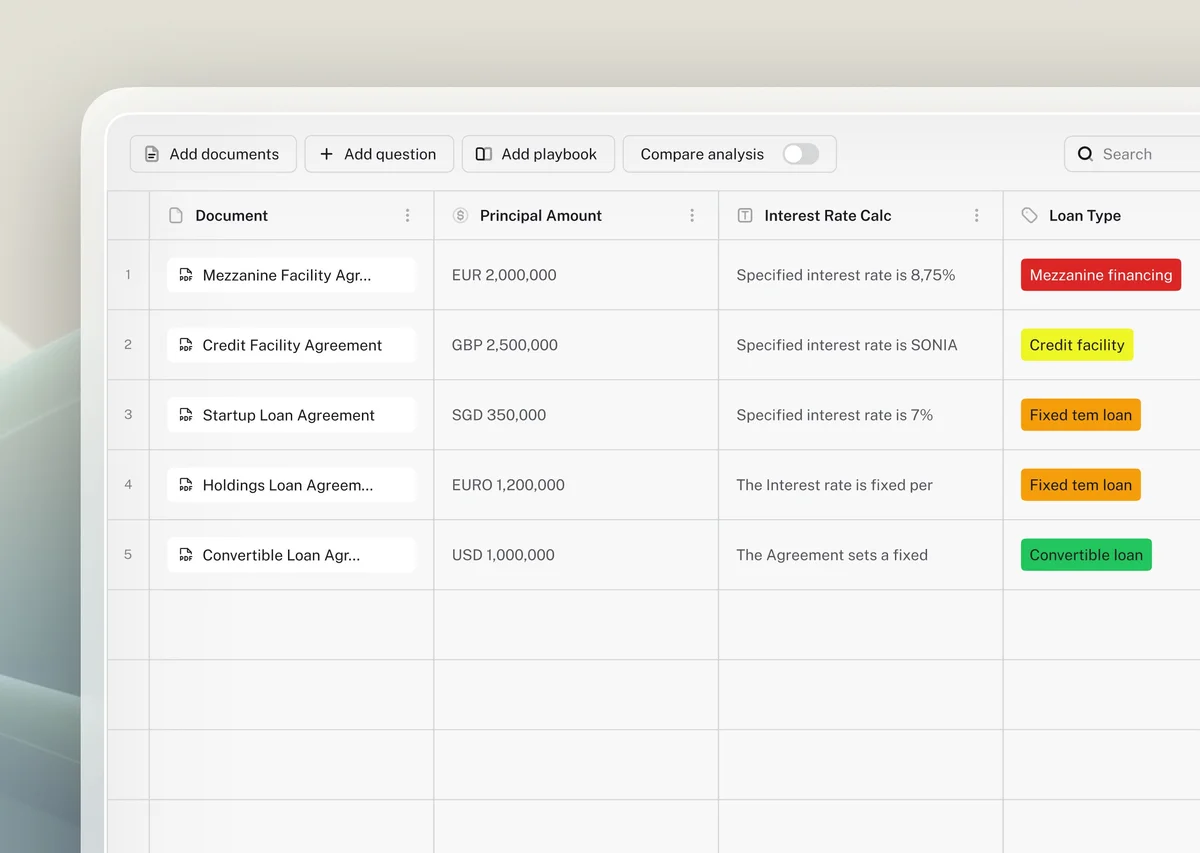Image resolution: width=1200 pixels, height=853 pixels.
Task: Click the table icon in the Interest Rate Calc header
Action: click(x=745, y=215)
